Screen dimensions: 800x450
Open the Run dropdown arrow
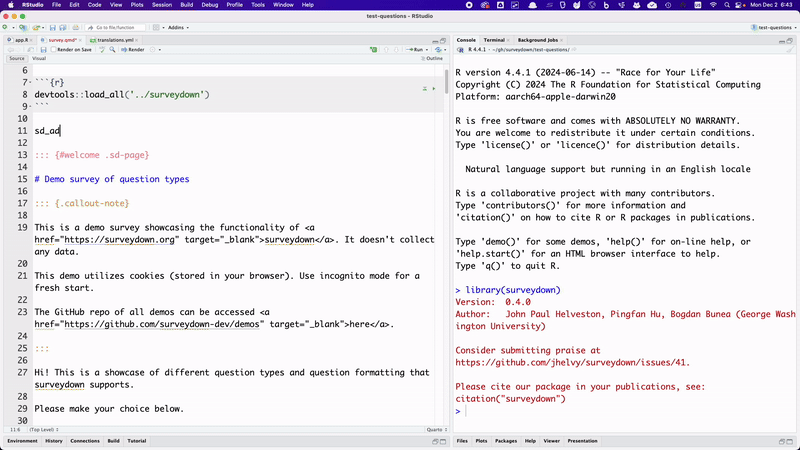427,49
